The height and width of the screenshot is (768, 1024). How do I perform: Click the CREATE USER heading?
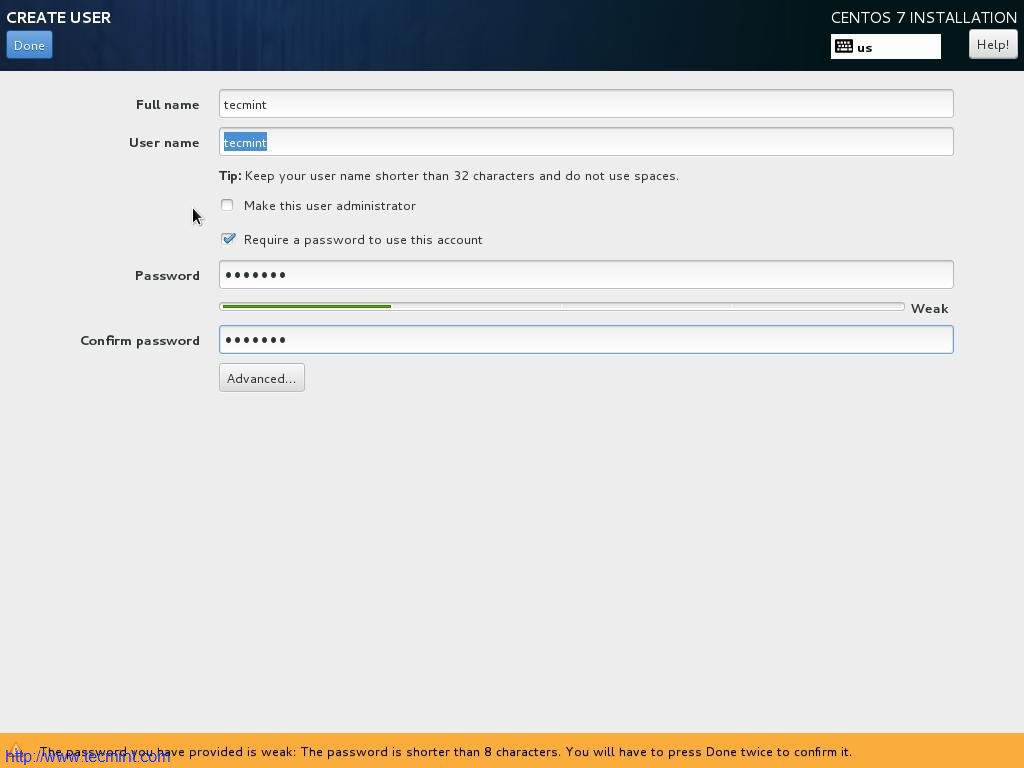click(59, 18)
